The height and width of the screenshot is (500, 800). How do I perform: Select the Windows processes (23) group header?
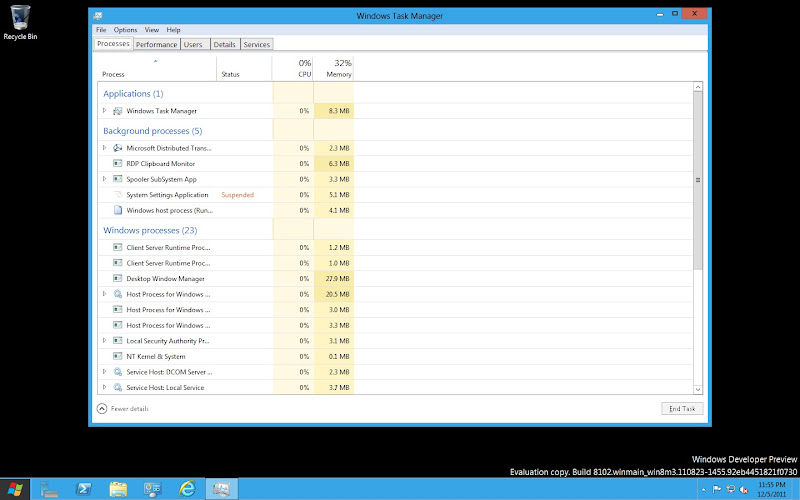click(x=150, y=230)
